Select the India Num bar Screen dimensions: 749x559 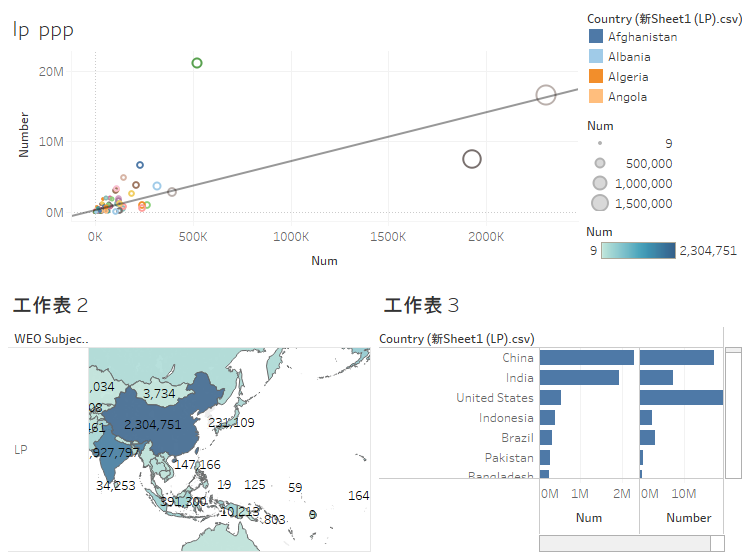pos(579,378)
